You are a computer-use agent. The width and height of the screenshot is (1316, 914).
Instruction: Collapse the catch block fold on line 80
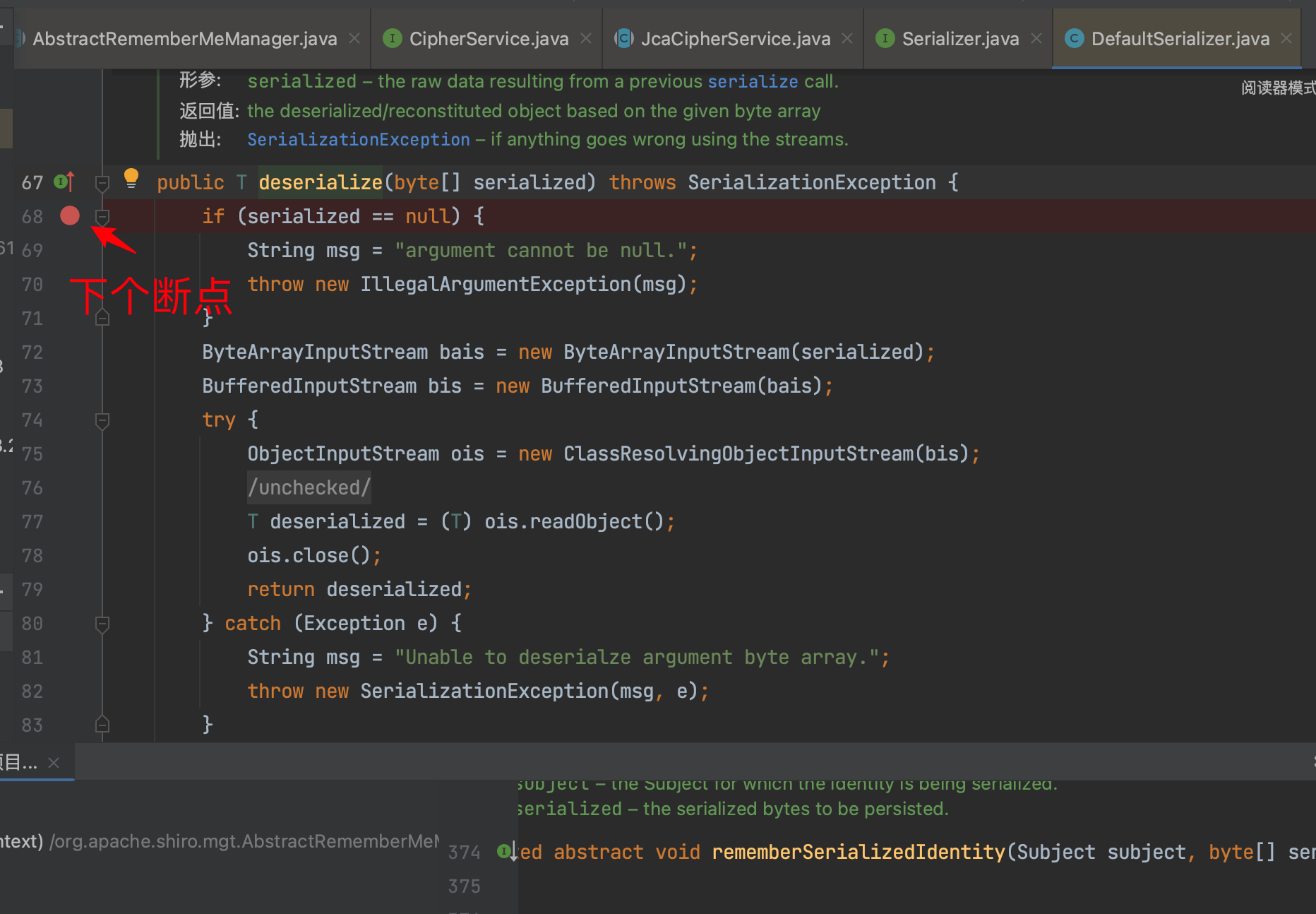[x=102, y=624]
